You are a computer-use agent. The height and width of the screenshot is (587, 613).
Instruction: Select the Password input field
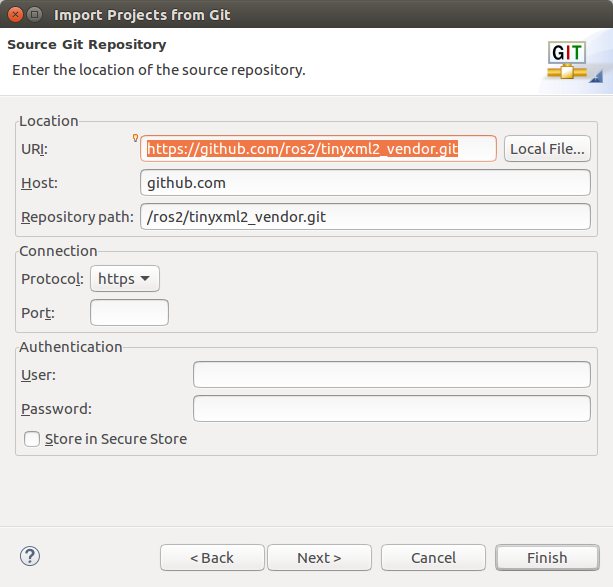click(x=391, y=408)
